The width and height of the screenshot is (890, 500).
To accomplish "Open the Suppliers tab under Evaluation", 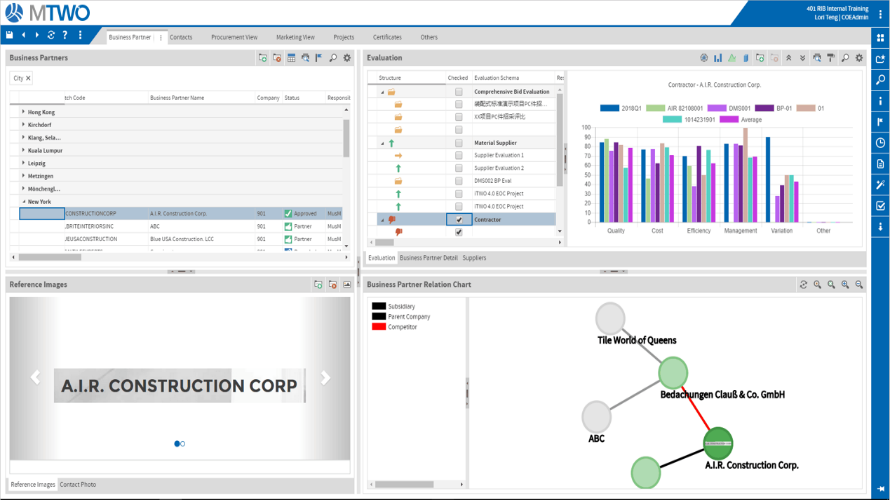I will [x=474, y=258].
